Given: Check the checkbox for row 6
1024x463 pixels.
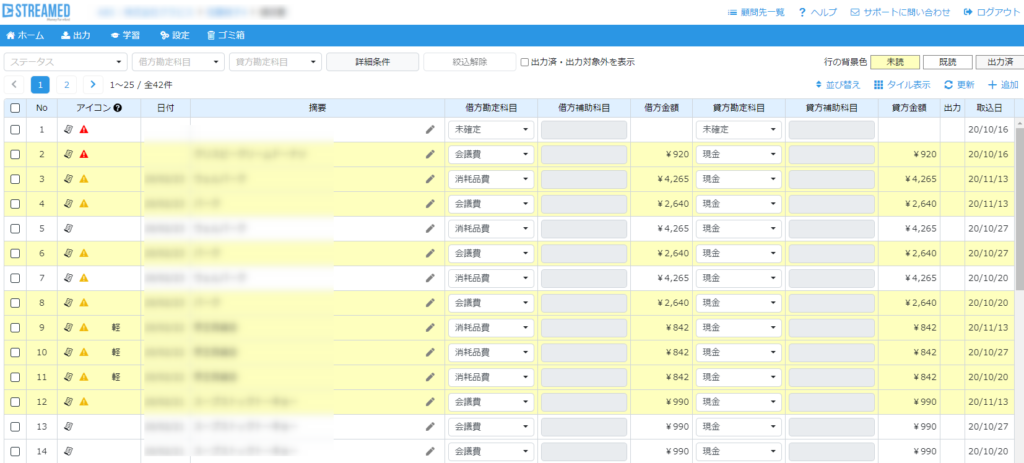Looking at the screenshot, I should 15,253.
